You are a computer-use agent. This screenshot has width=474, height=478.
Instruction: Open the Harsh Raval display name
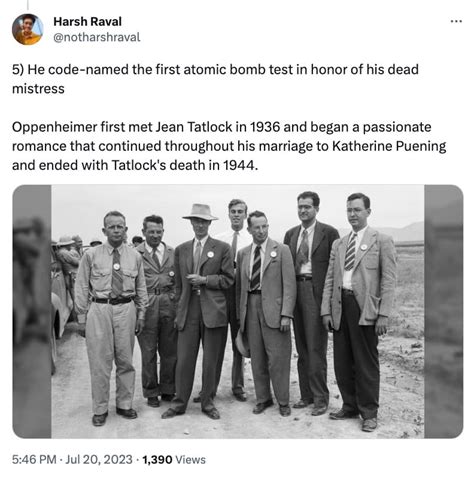87,22
